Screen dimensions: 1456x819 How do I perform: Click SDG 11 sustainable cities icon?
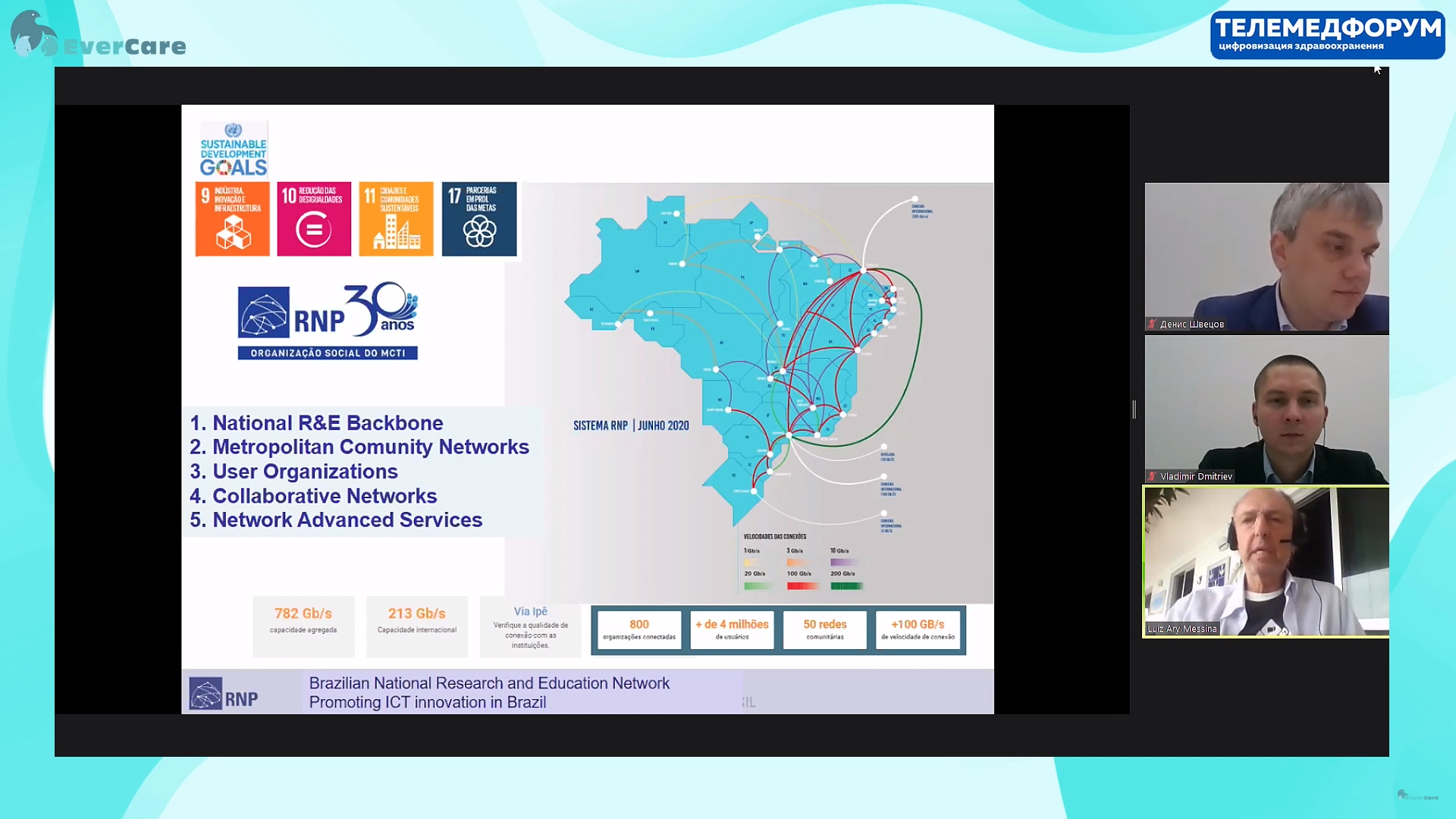click(396, 219)
